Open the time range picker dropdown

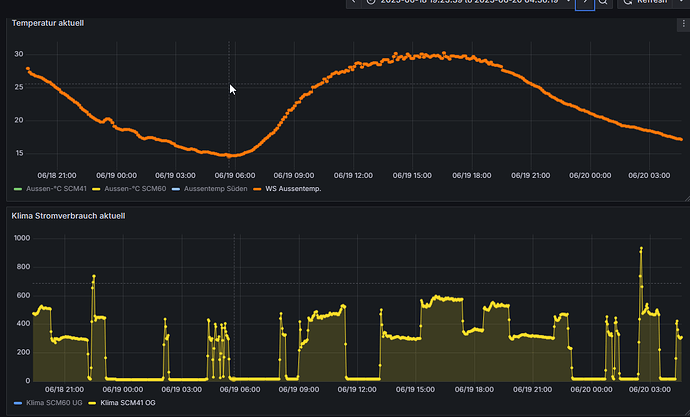[x=468, y=3]
